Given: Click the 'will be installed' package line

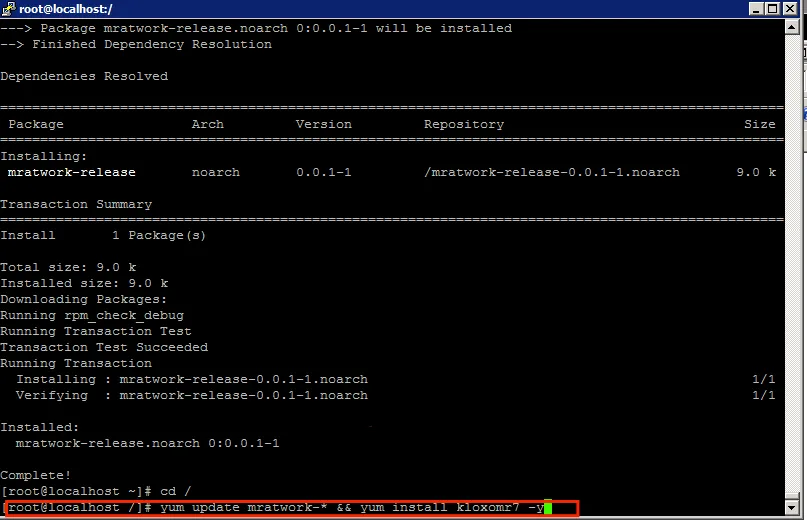Looking at the screenshot, I should coord(256,28).
